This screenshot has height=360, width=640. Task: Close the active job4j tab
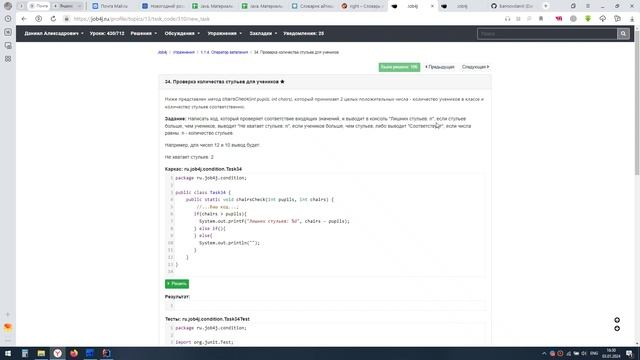pyautogui.click(x=432, y=6)
